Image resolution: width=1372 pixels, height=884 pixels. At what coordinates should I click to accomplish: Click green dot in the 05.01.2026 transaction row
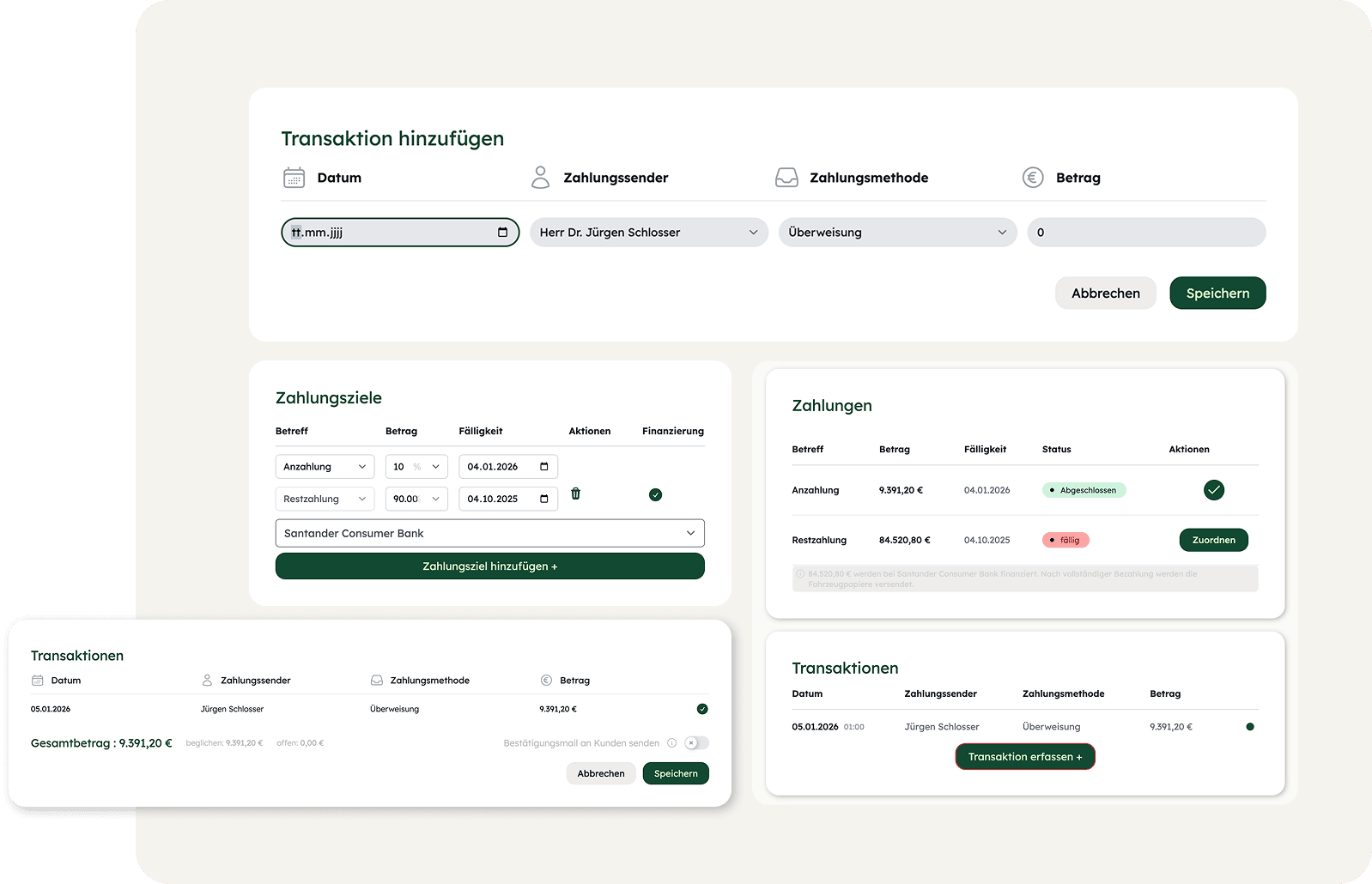point(1249,727)
